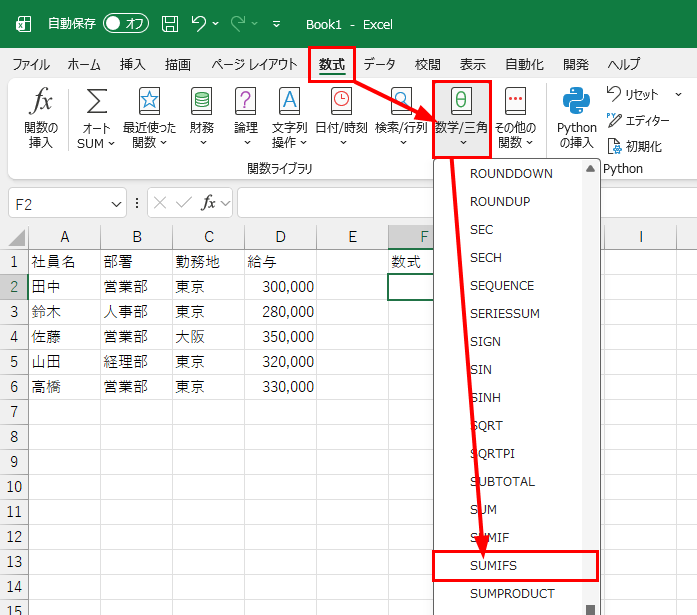The height and width of the screenshot is (615, 697).
Task: Select cell with 経理部
Action: [136, 362]
